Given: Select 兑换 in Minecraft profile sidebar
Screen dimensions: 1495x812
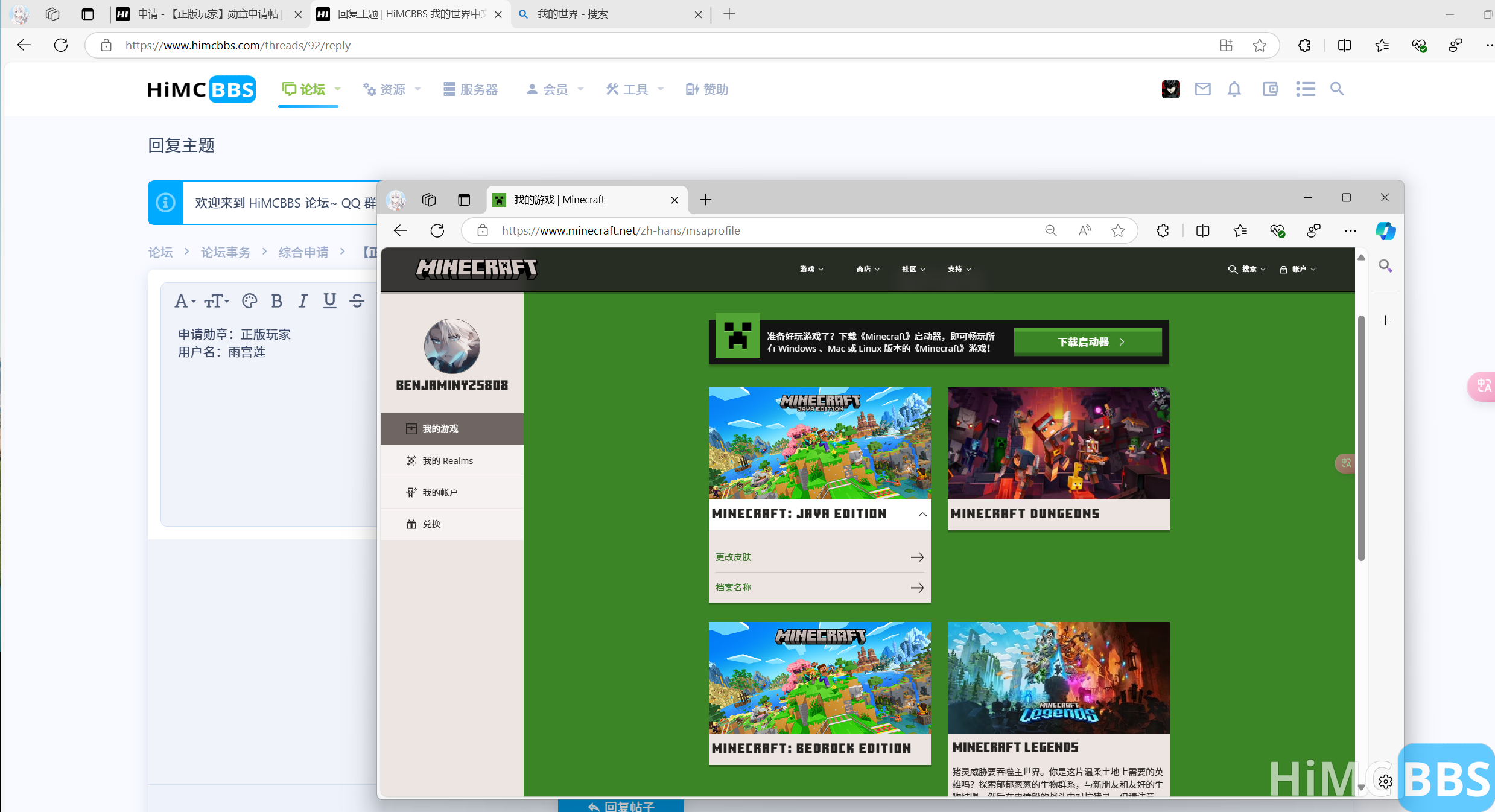Looking at the screenshot, I should point(431,524).
